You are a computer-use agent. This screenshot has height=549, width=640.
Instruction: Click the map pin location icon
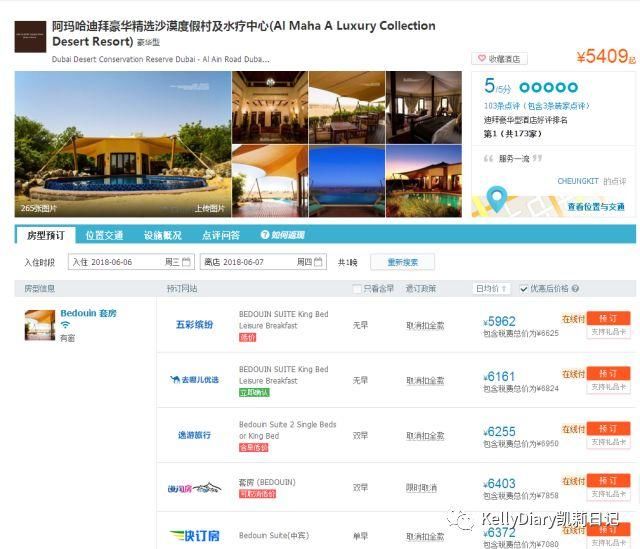click(497, 198)
